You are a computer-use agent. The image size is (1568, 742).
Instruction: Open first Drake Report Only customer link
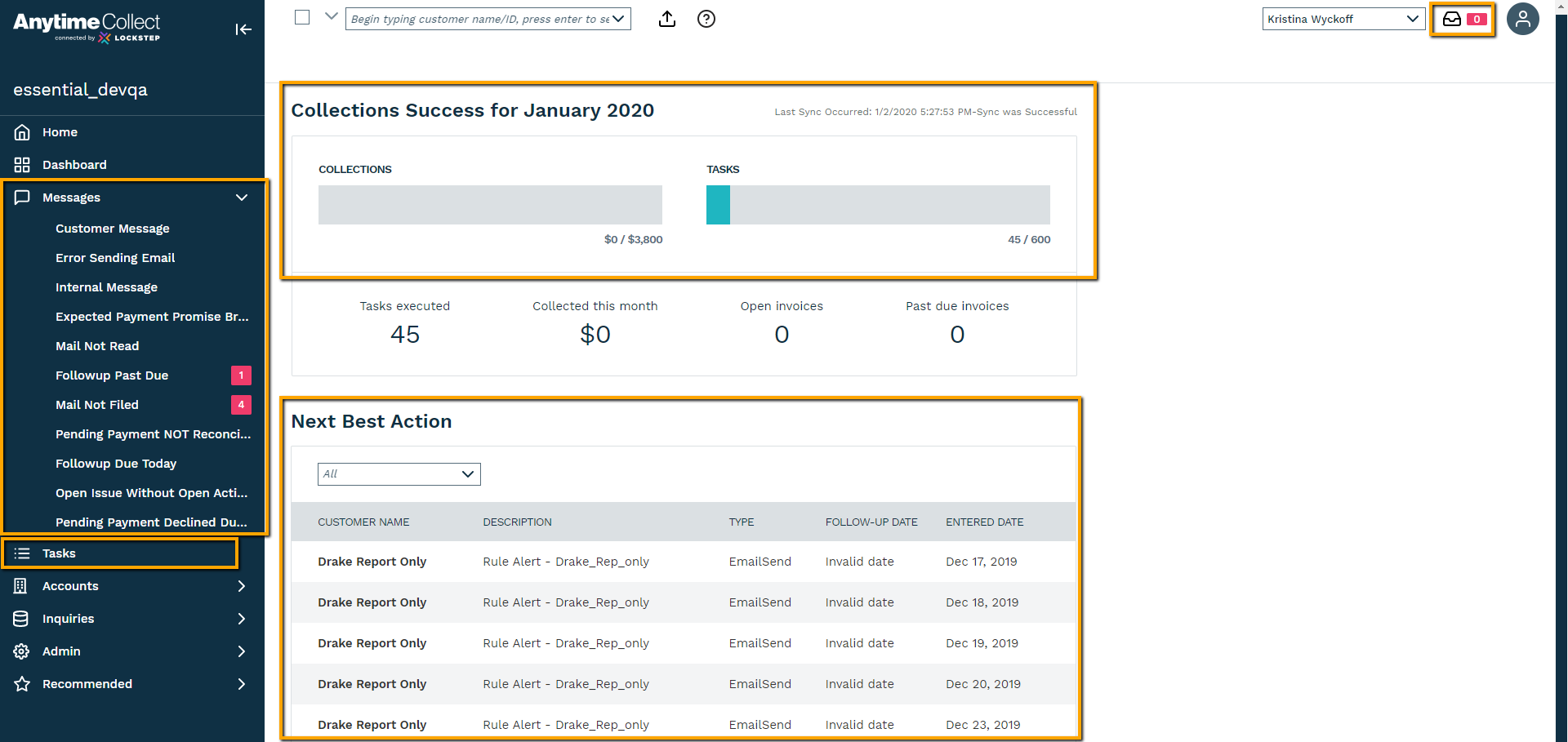tap(372, 562)
